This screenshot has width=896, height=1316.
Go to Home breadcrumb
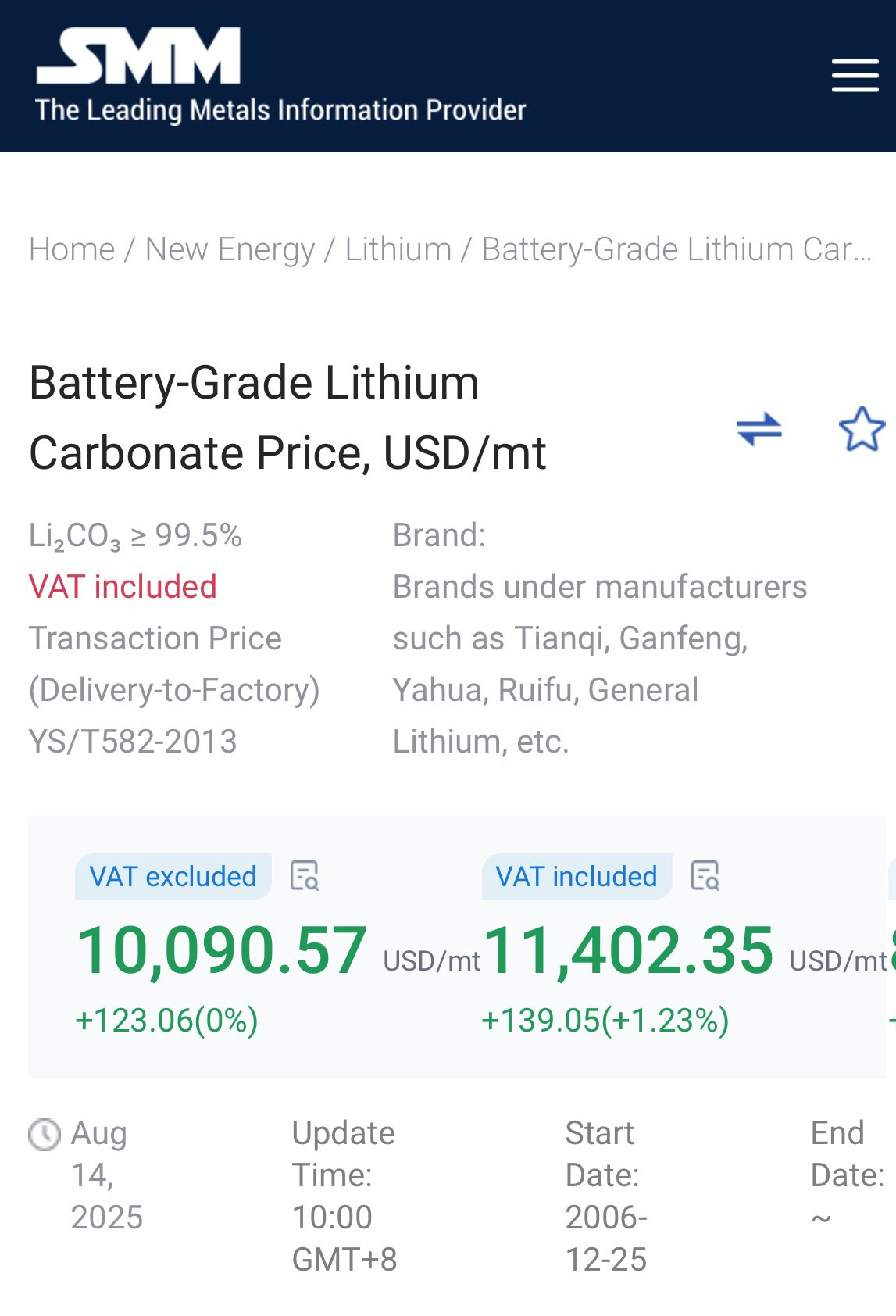click(x=72, y=249)
